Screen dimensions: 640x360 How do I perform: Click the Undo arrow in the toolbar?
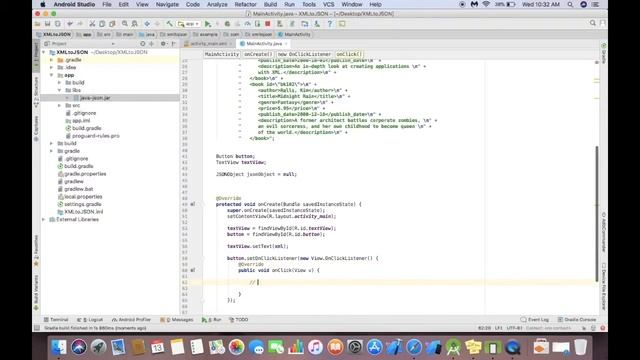pyautogui.click(x=70, y=24)
